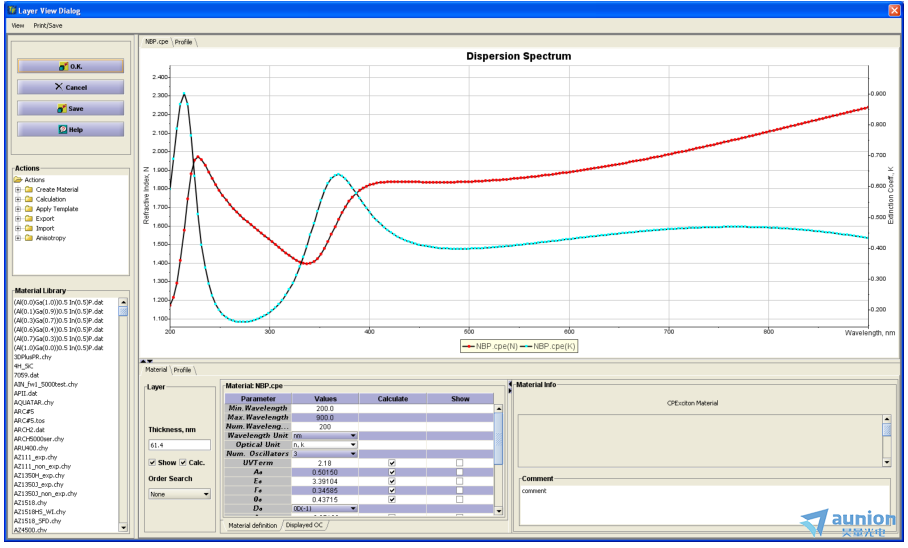Click the Calculation folder icon
The width and height of the screenshot is (908, 548).
[28, 199]
